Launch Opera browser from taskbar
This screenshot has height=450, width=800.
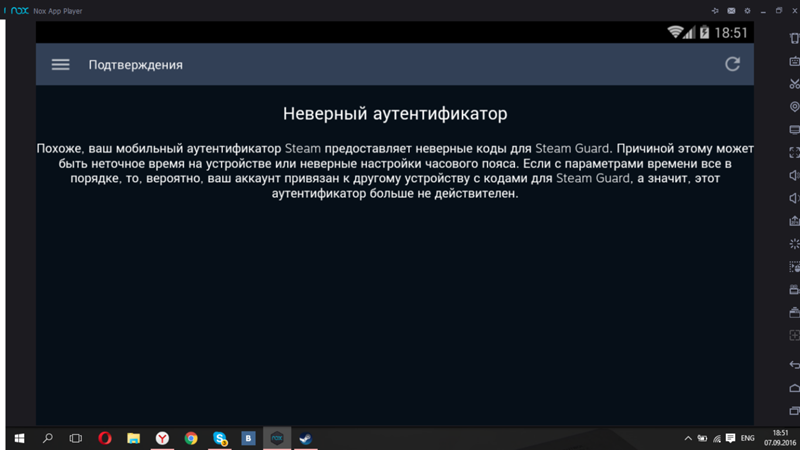(105, 438)
